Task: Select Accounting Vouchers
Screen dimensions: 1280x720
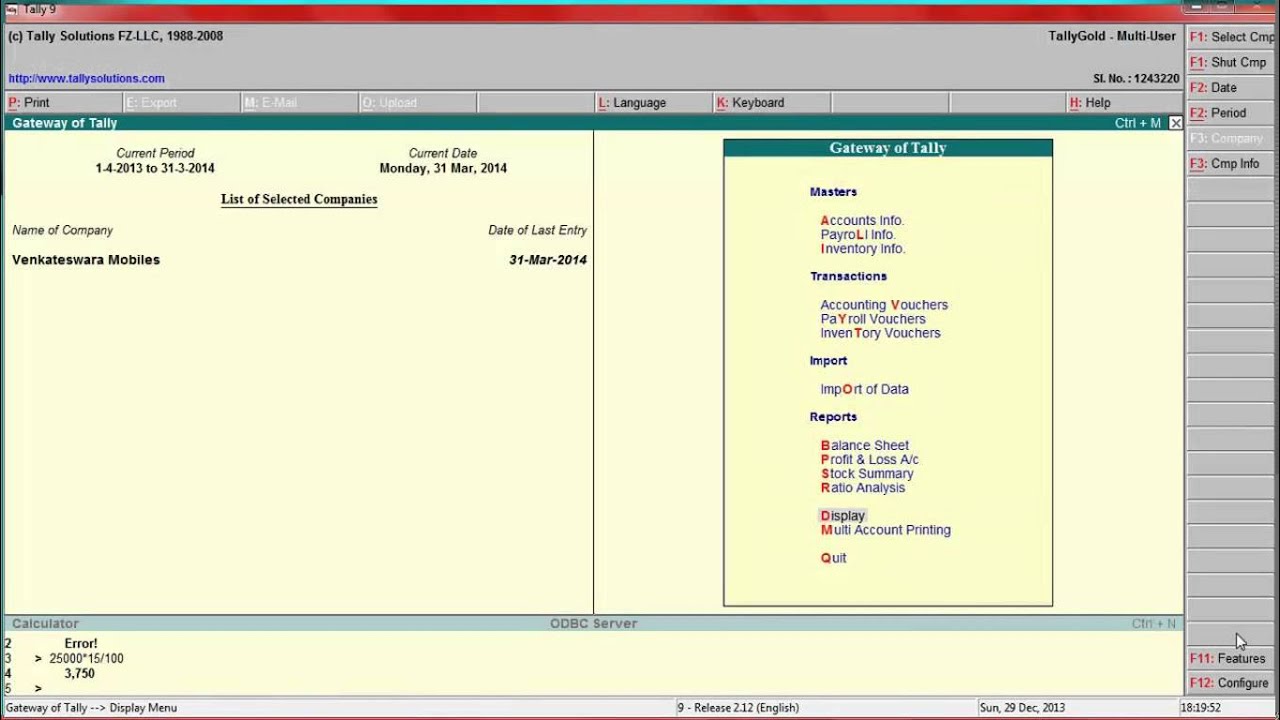Action: 884,305
